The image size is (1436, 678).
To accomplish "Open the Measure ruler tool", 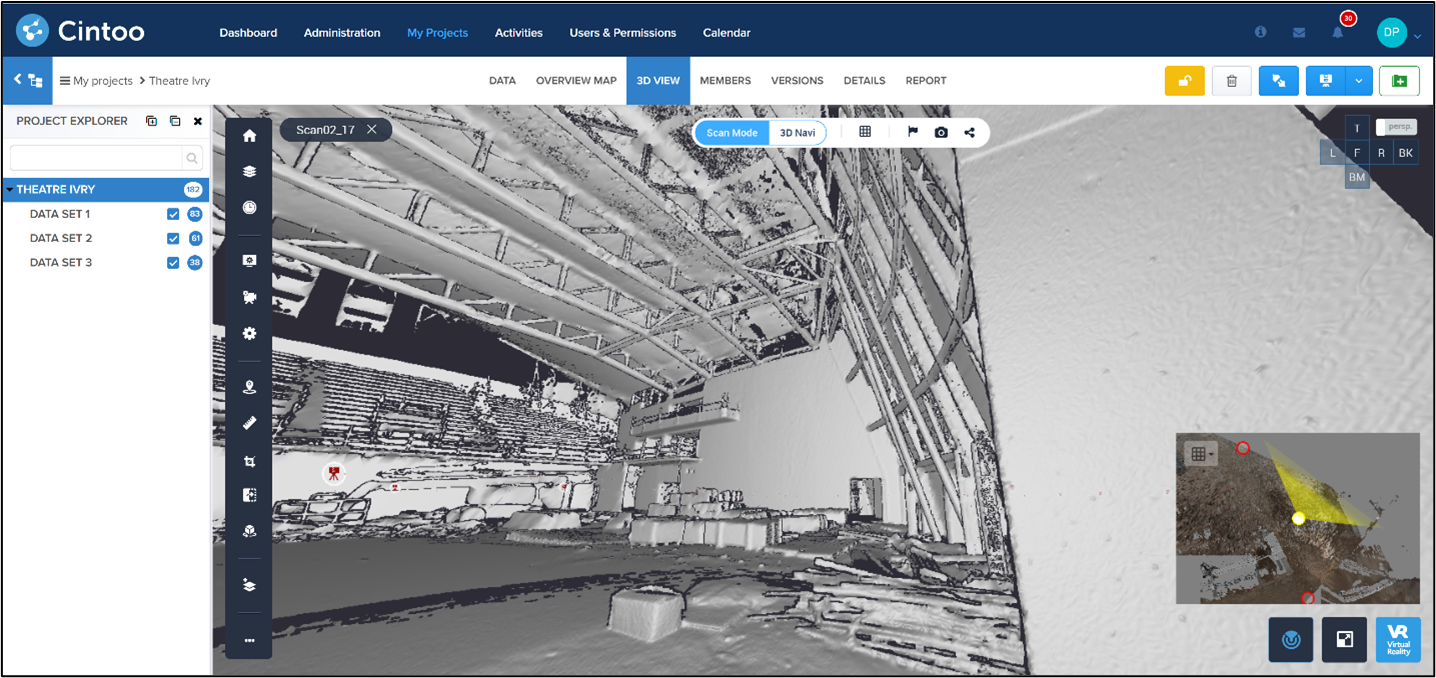I will point(249,422).
